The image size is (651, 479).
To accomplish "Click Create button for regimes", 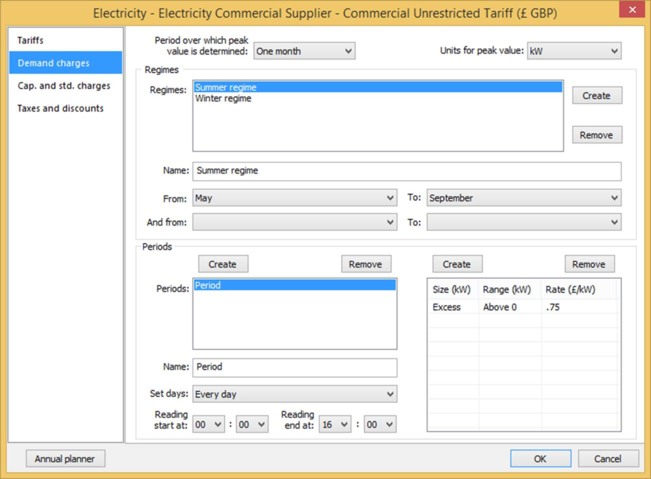I will click(x=596, y=96).
